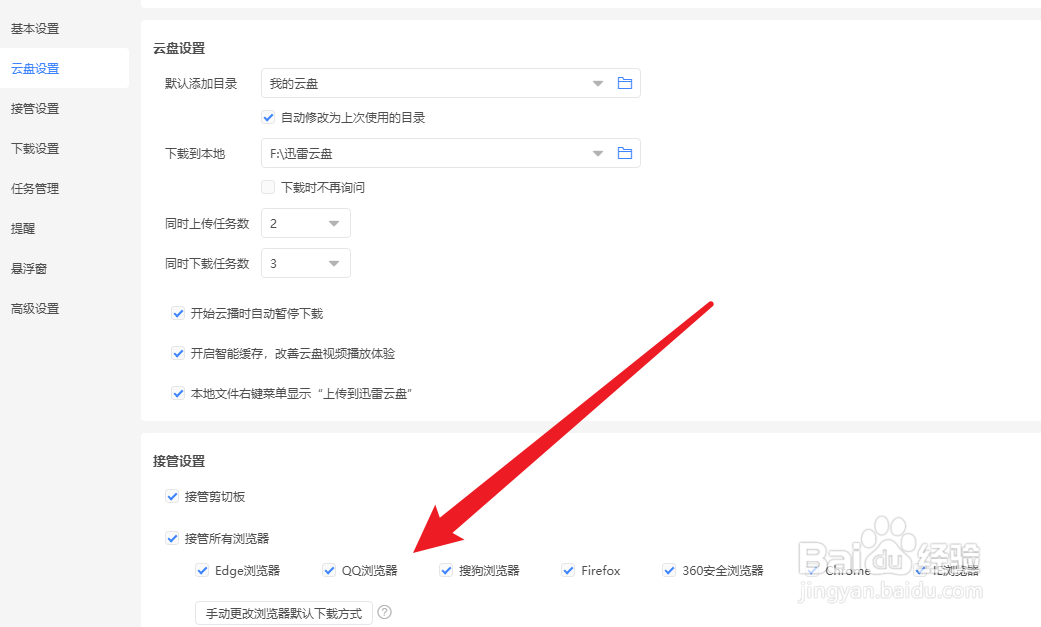
Task: Disable QQ浏览器 takeover checkbox
Action: [x=328, y=570]
